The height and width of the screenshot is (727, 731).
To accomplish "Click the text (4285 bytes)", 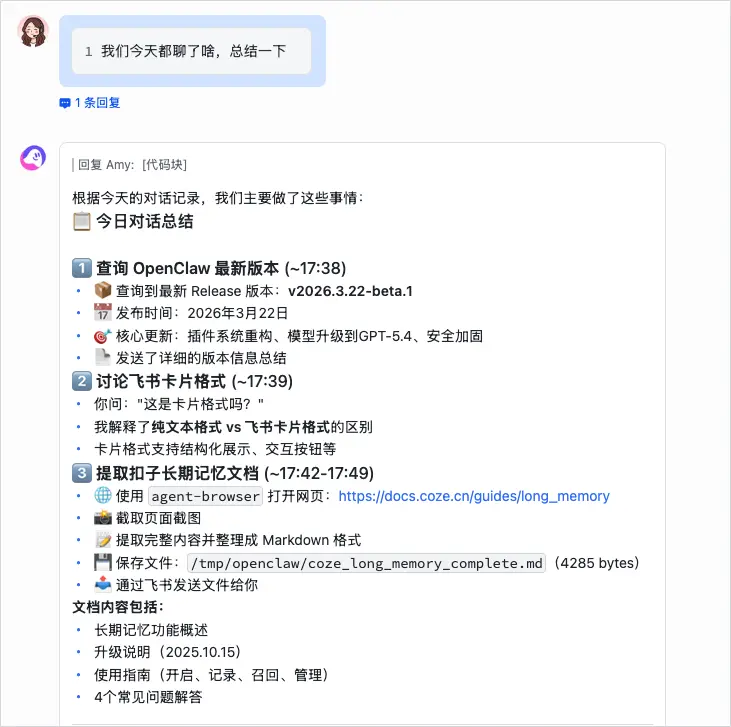I will [x=596, y=563].
